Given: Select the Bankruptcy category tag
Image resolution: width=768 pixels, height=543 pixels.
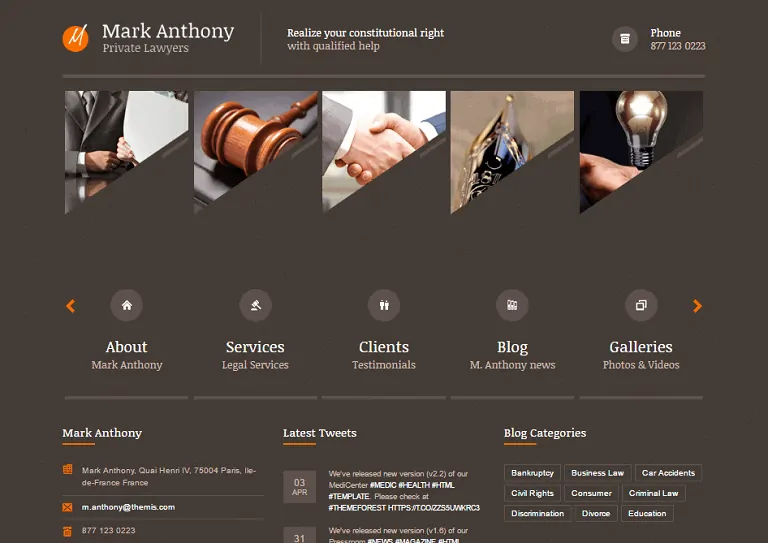Looking at the screenshot, I should (x=532, y=473).
